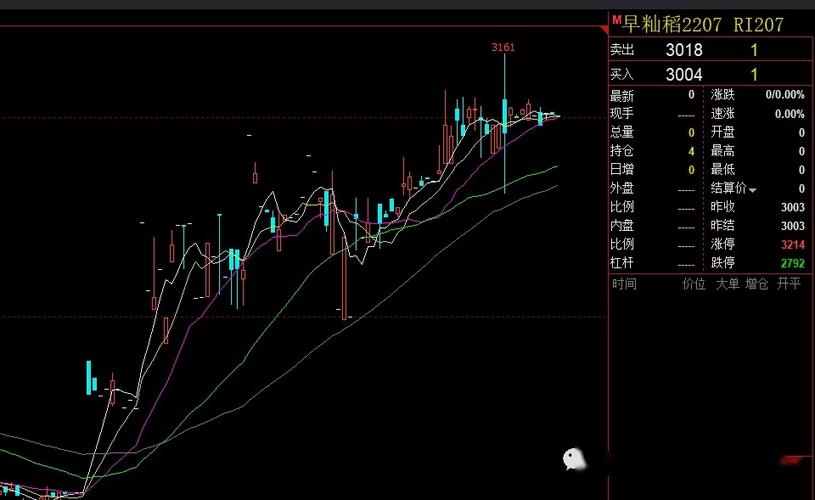Click the 涨跌 change value 0/0.00%
The width and height of the screenshot is (815, 500).
[x=785, y=95]
